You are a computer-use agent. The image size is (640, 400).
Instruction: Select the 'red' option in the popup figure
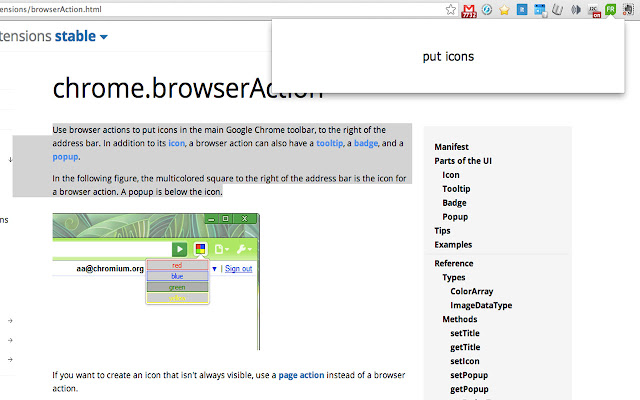point(177,265)
